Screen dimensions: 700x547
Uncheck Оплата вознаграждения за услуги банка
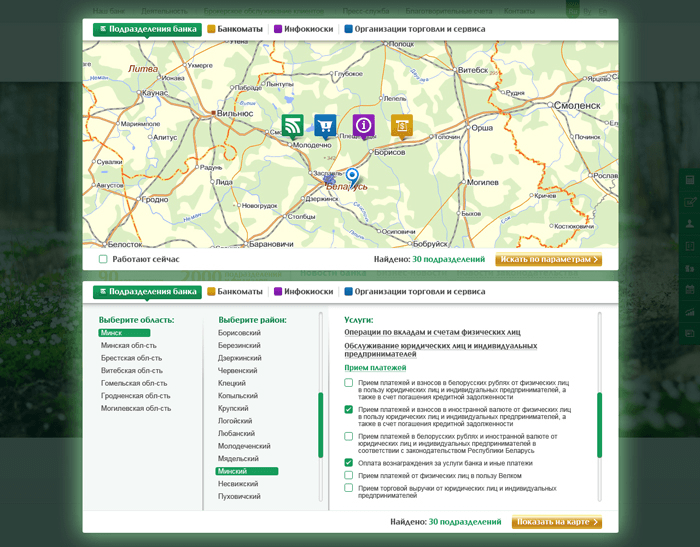[x=349, y=463]
